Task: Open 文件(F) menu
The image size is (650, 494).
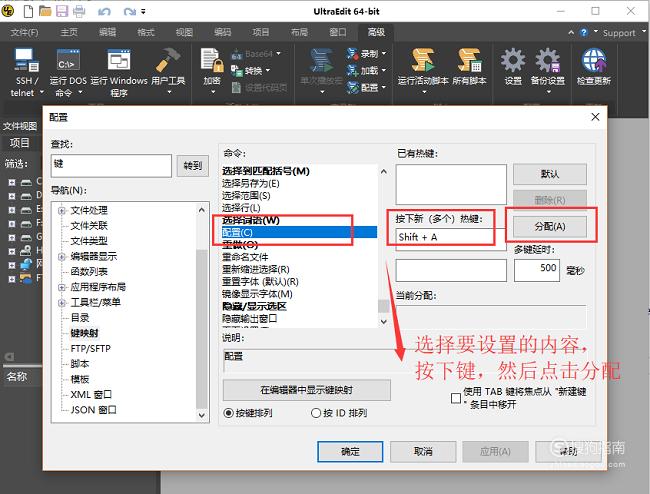Action: tap(24, 32)
